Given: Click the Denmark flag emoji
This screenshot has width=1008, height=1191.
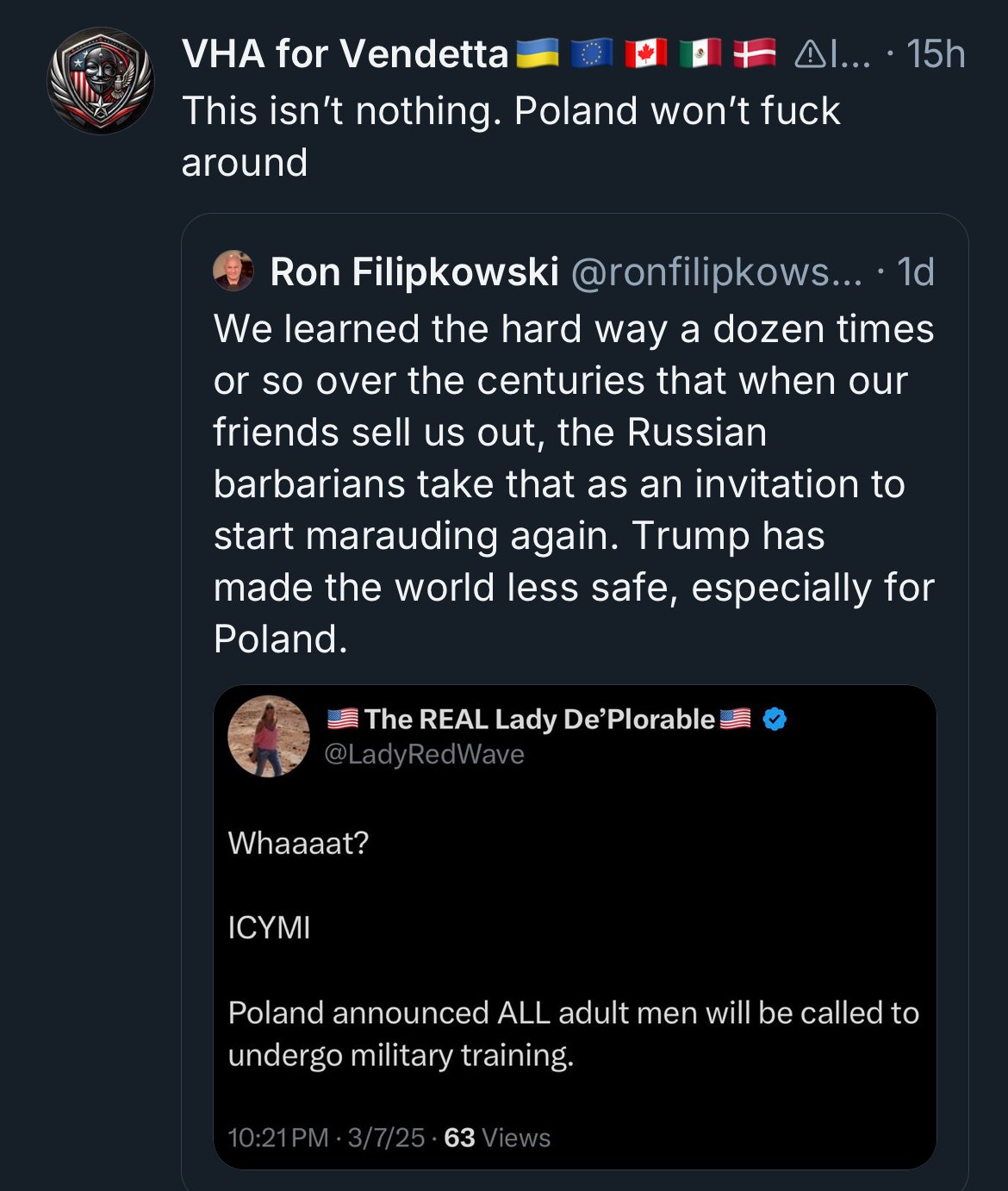Looking at the screenshot, I should (x=754, y=54).
